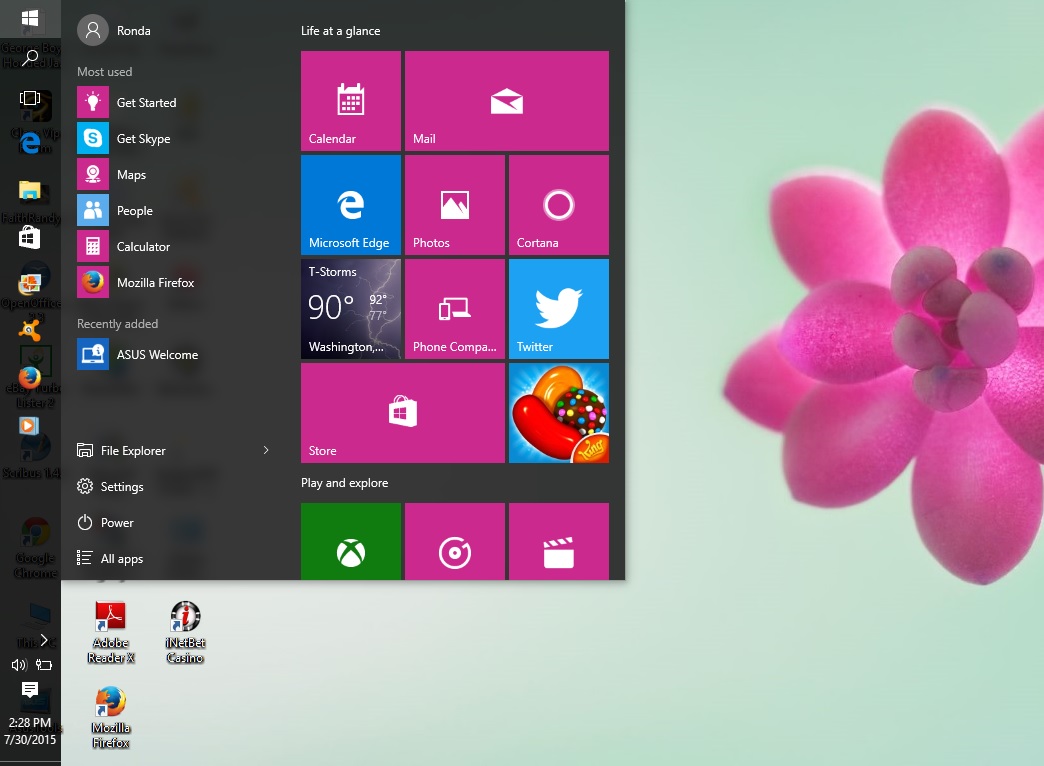Expand the File Explorer jump list arrow
Screen dimensions: 1044x766
[x=266, y=451]
